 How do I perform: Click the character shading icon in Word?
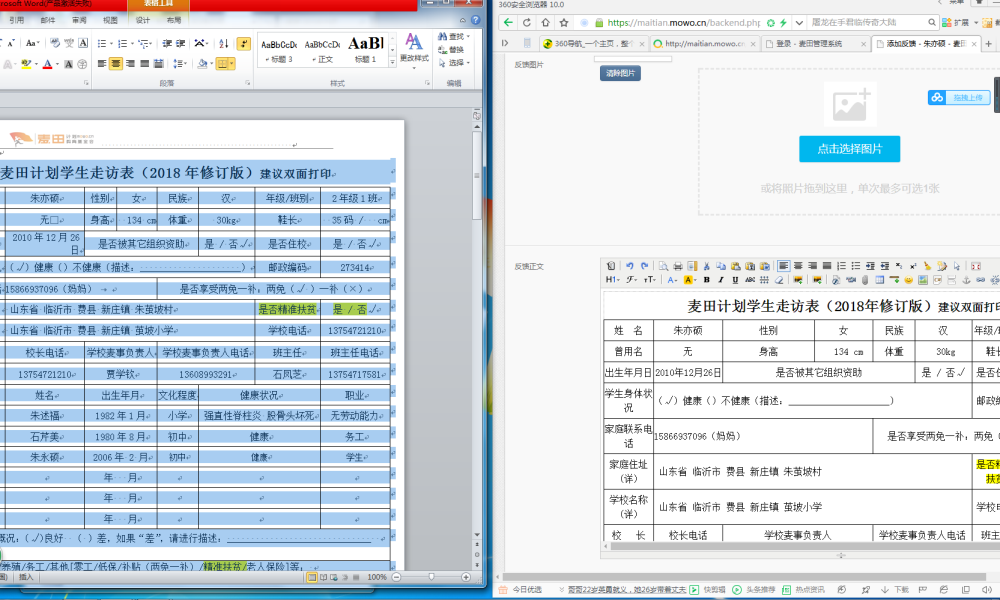point(68,64)
